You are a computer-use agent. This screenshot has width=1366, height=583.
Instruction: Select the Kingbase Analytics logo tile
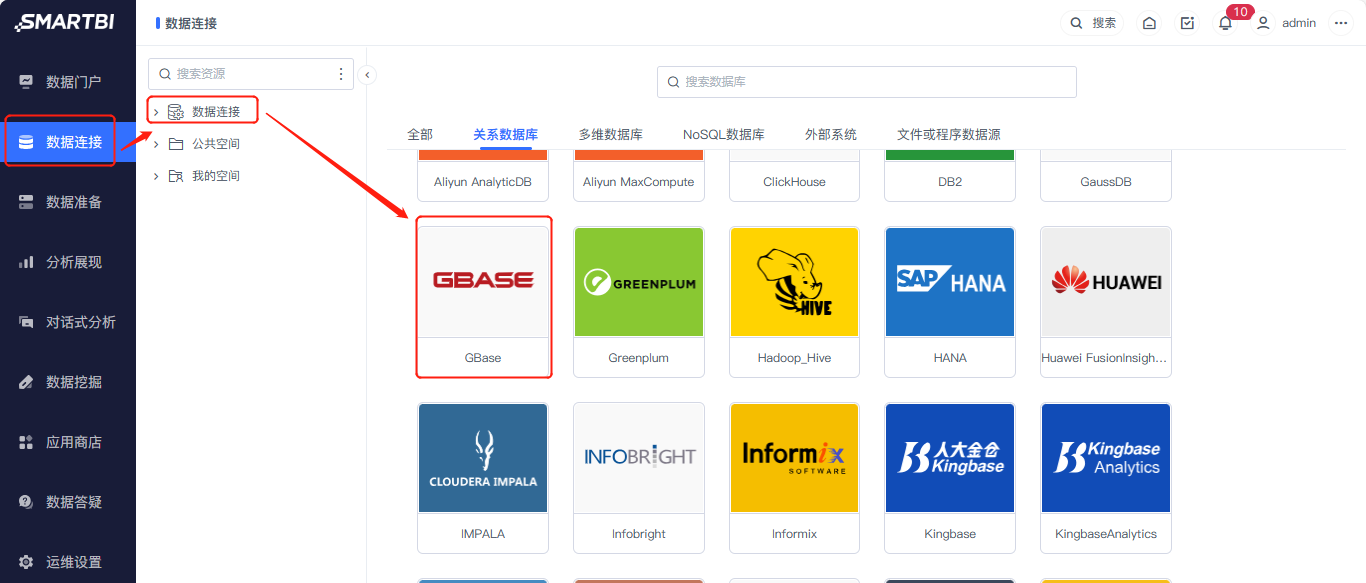[1106, 458]
